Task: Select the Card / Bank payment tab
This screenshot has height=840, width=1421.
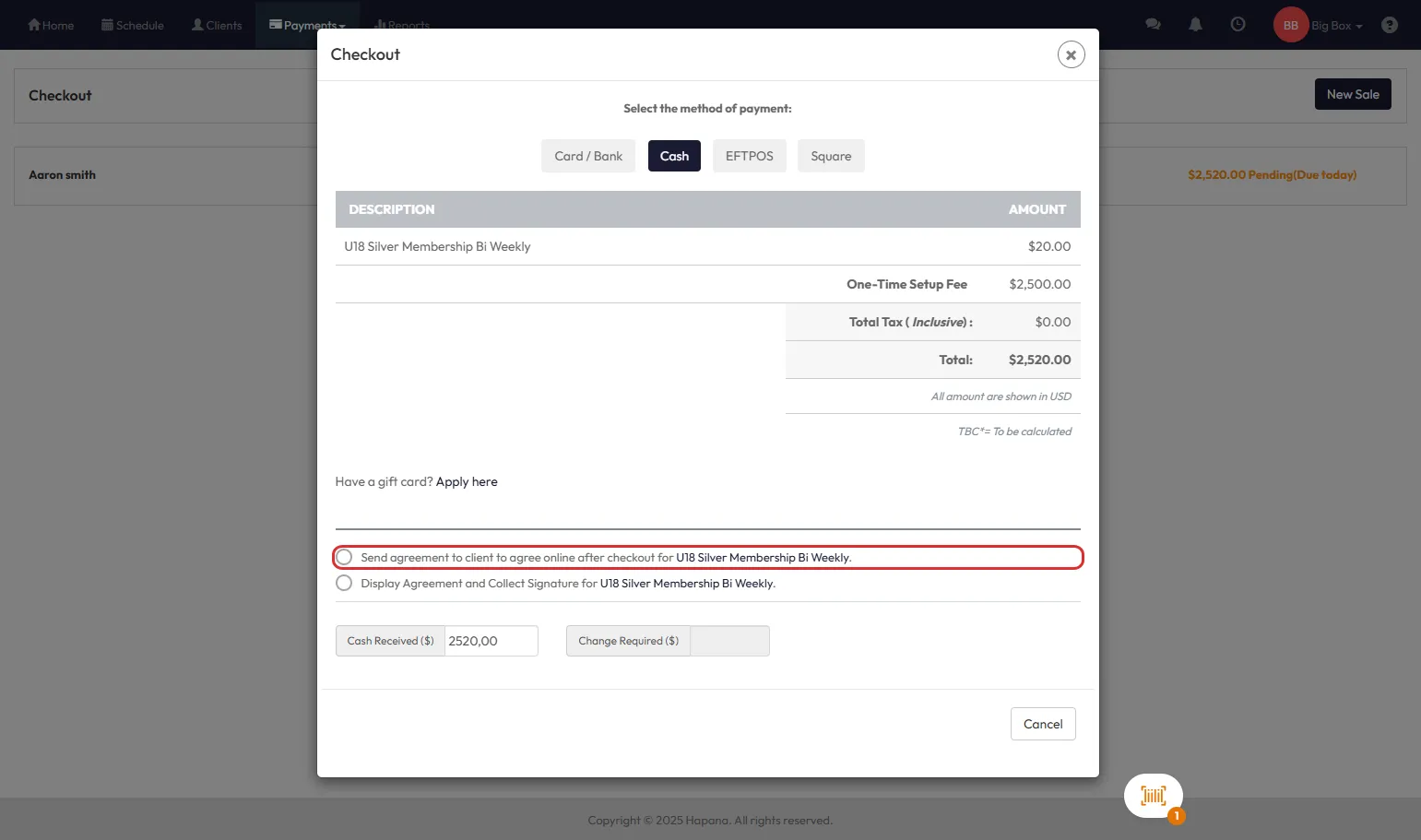Action: 588,156
